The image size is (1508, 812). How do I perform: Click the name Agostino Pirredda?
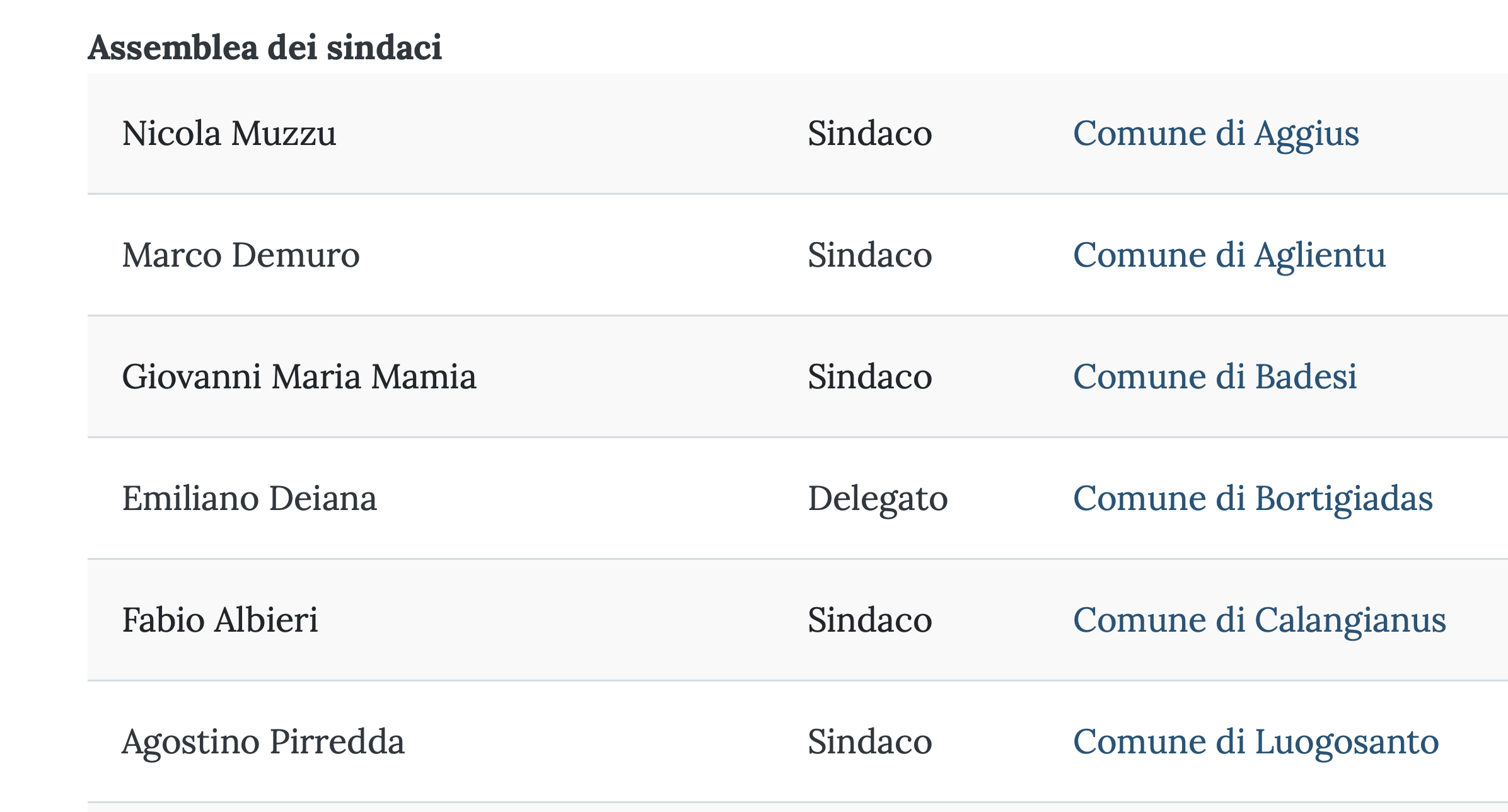(263, 743)
